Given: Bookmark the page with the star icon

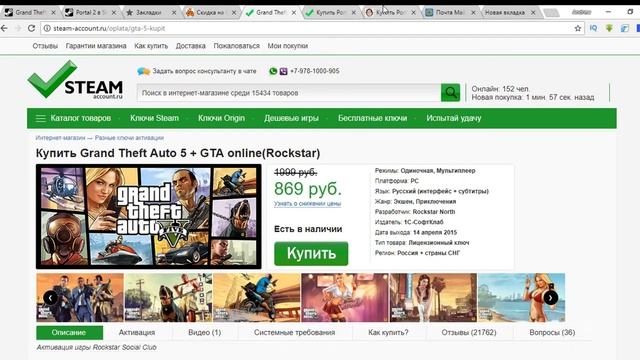Looking at the screenshot, I should pos(578,28).
